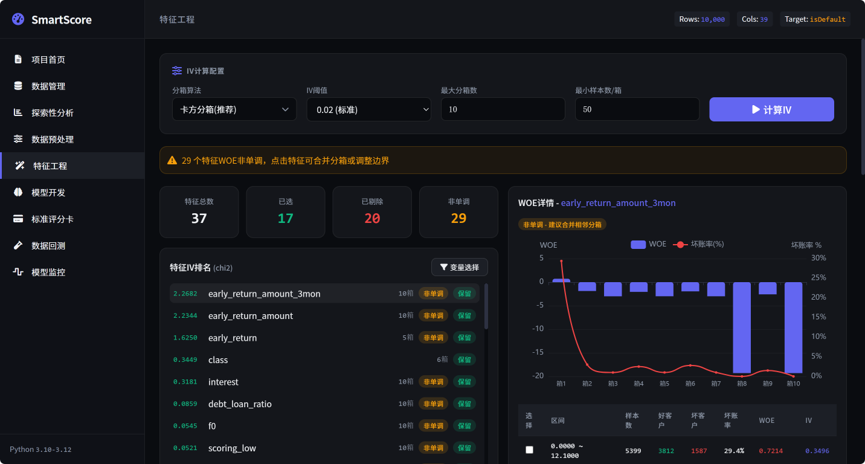Click the 非单调 badge on early_return row
The height and width of the screenshot is (464, 865).
(x=433, y=338)
